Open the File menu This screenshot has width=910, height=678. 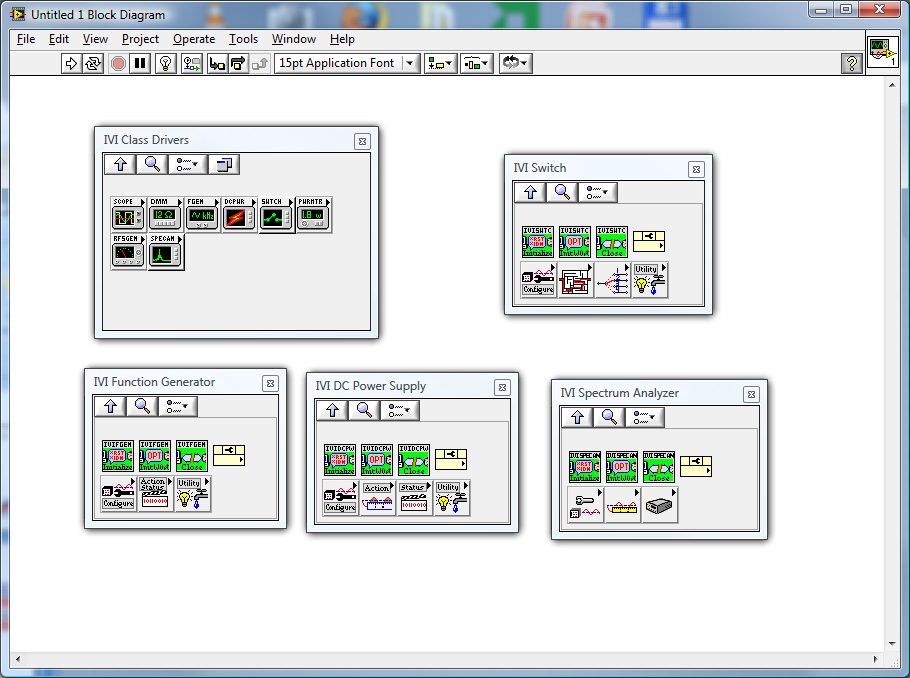pos(26,39)
